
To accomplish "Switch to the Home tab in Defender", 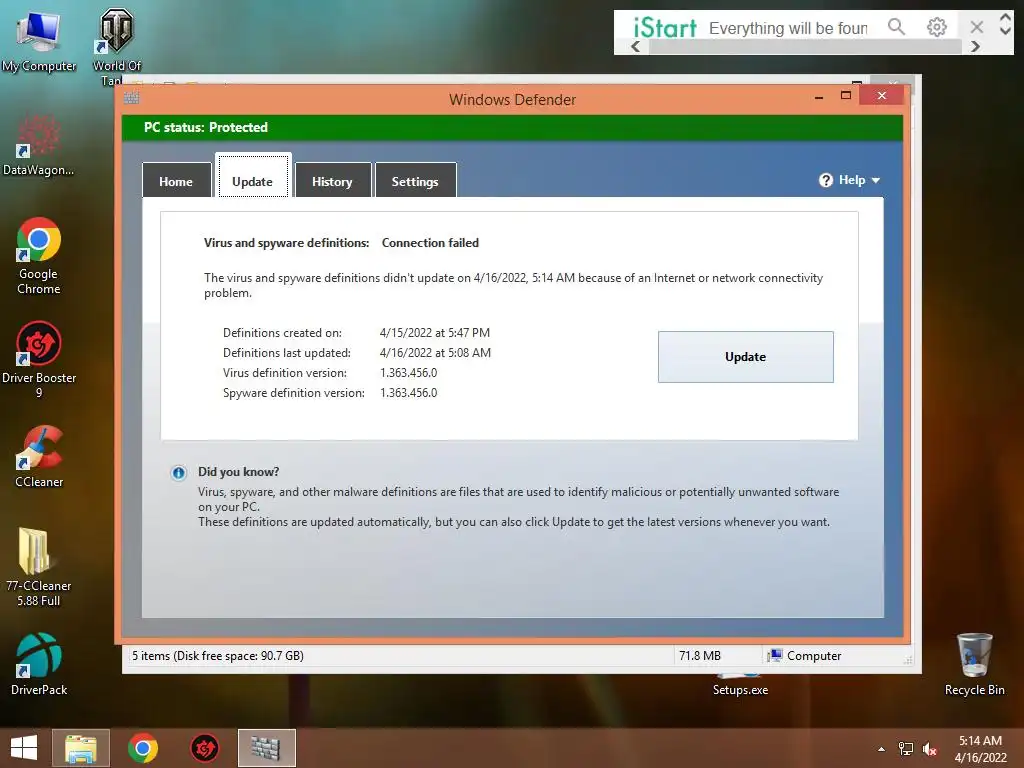I will (176, 181).
